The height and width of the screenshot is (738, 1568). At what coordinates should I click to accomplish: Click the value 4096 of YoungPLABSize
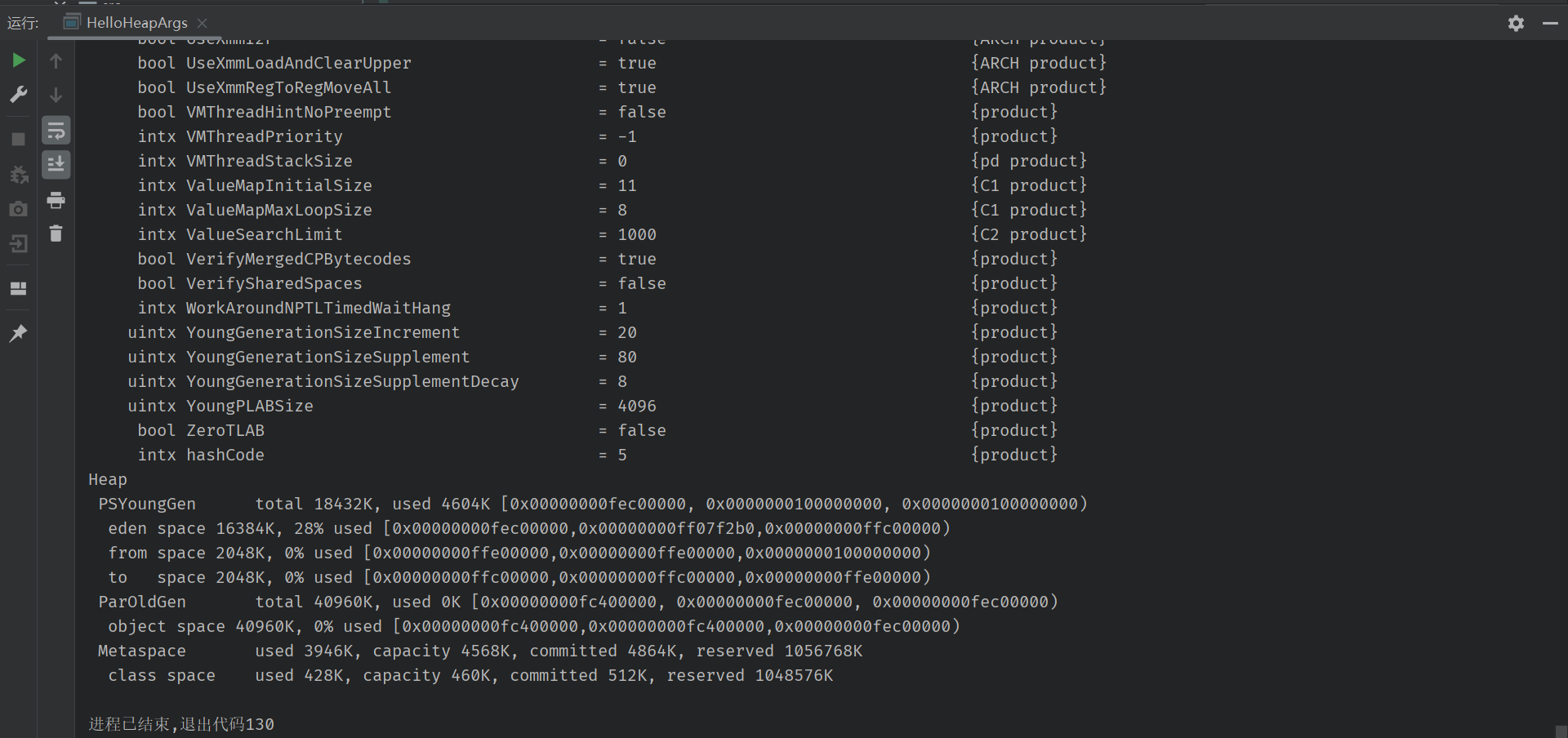coord(637,406)
